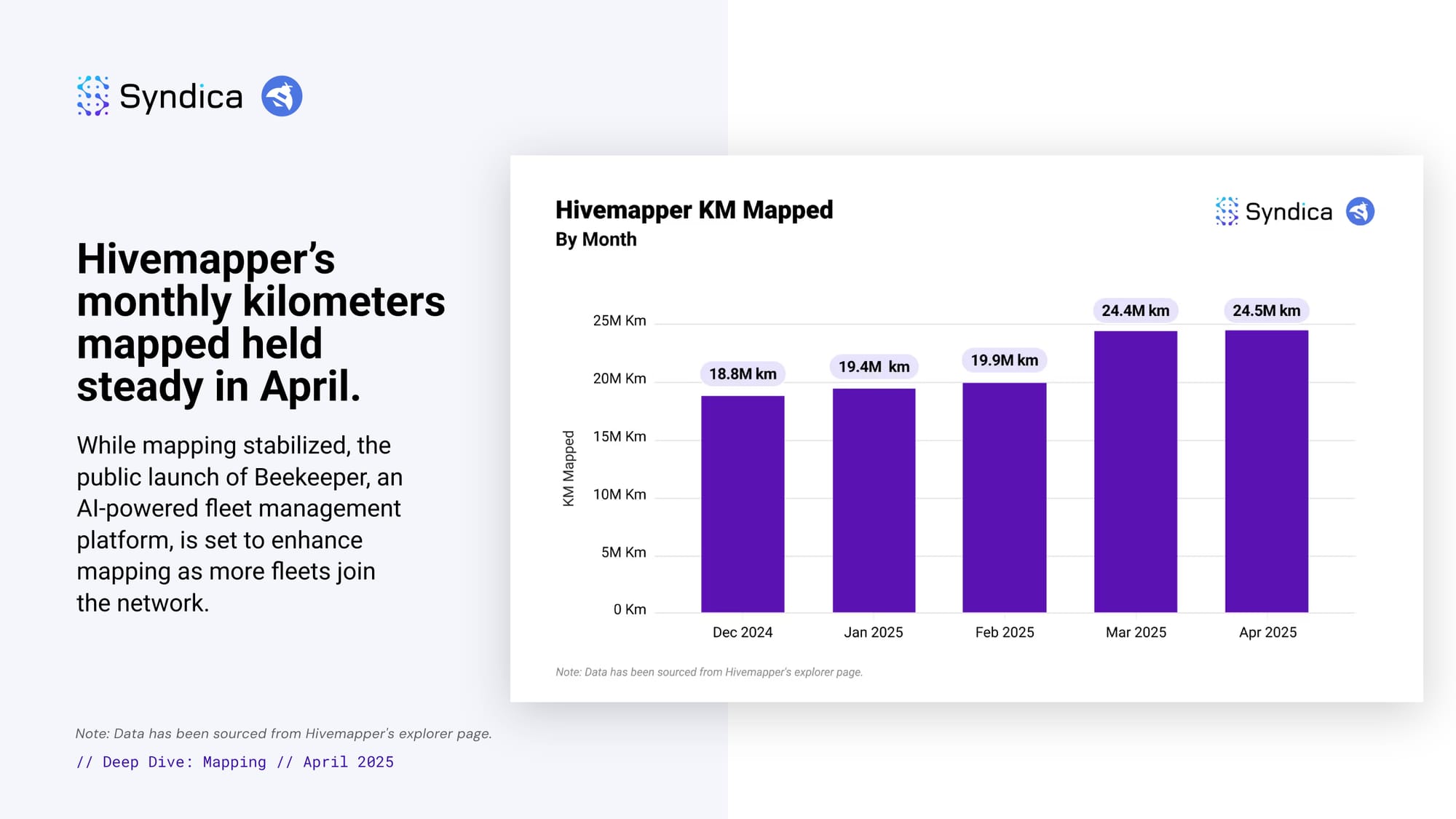Click the Syndica logo inside chart card

click(x=1227, y=211)
